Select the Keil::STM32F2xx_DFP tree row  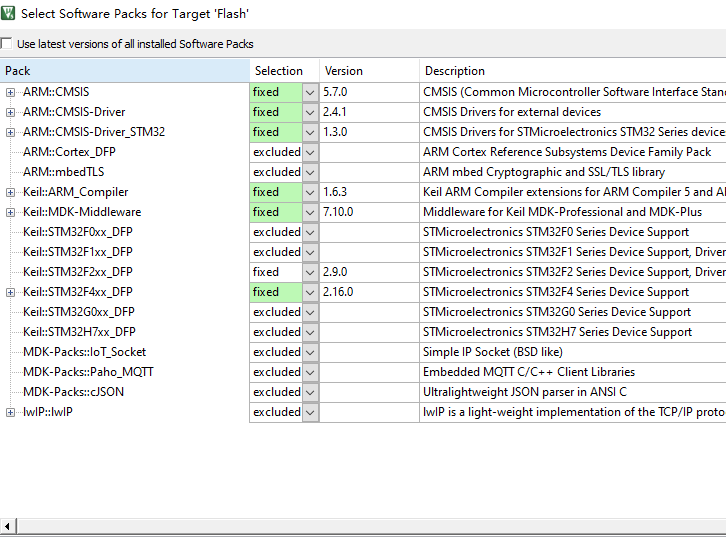78,272
